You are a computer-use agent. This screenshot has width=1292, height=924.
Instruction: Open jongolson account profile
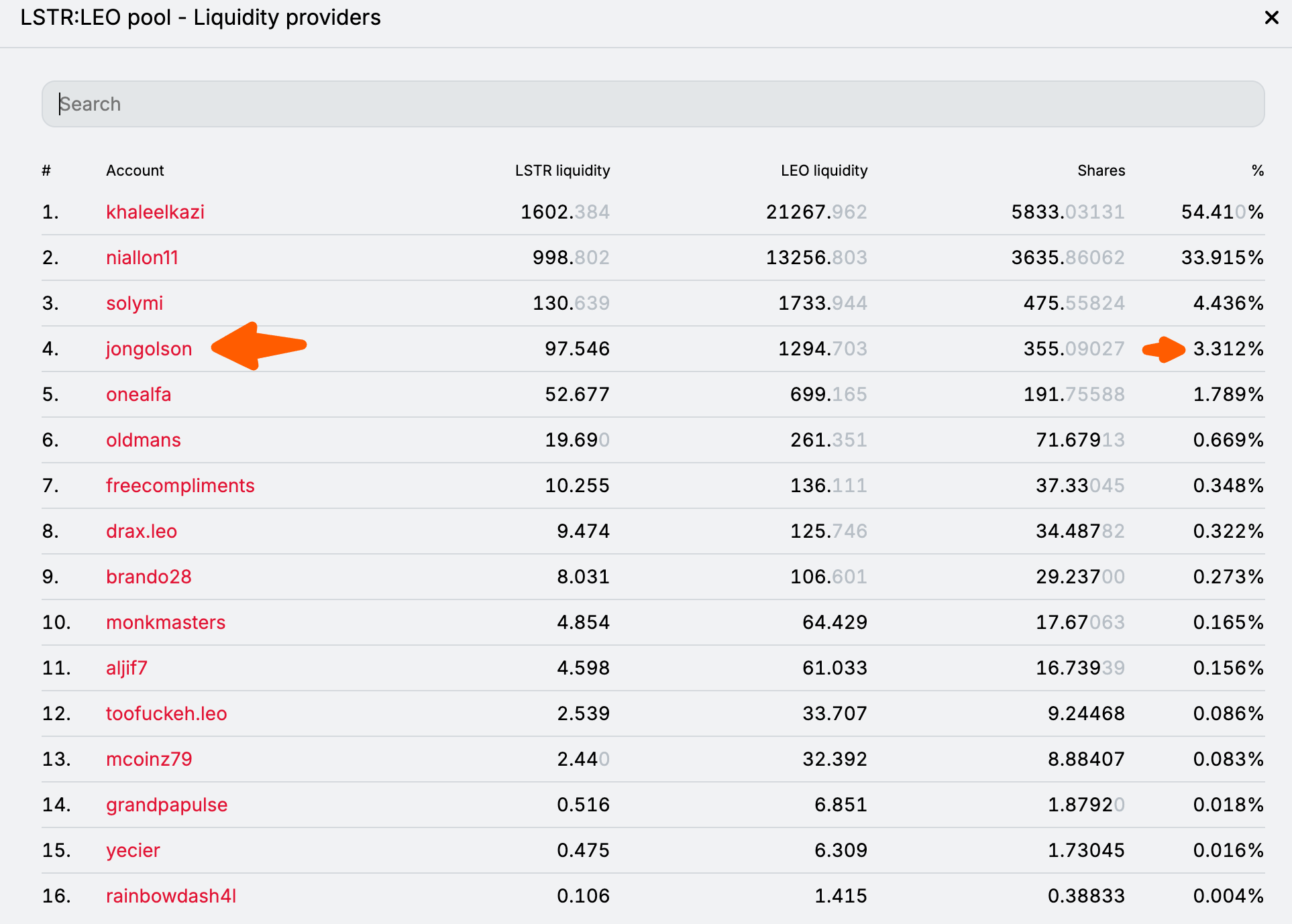coord(149,349)
